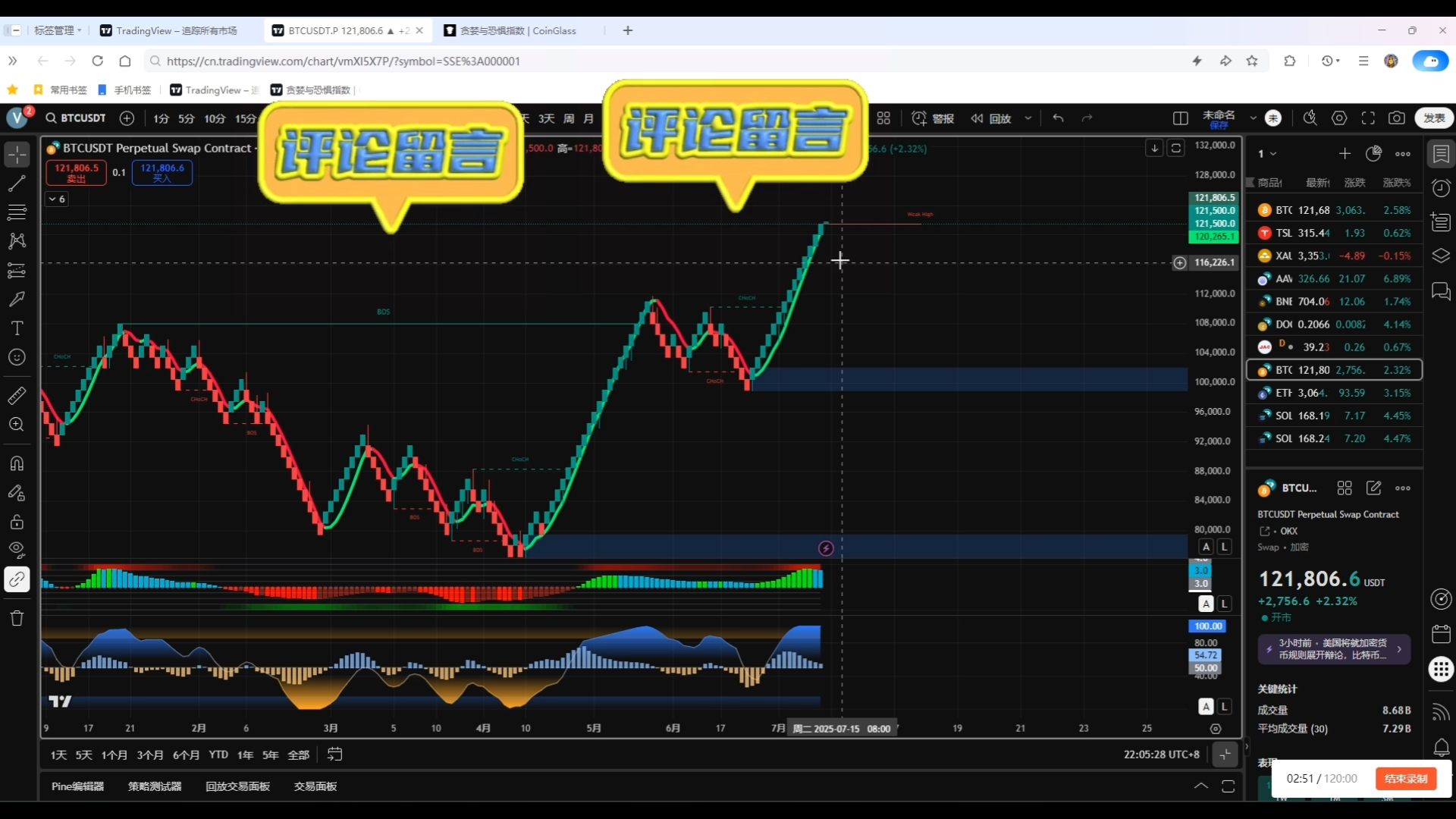Create a price alert
Screen dimensions: 1456x819
click(x=933, y=118)
